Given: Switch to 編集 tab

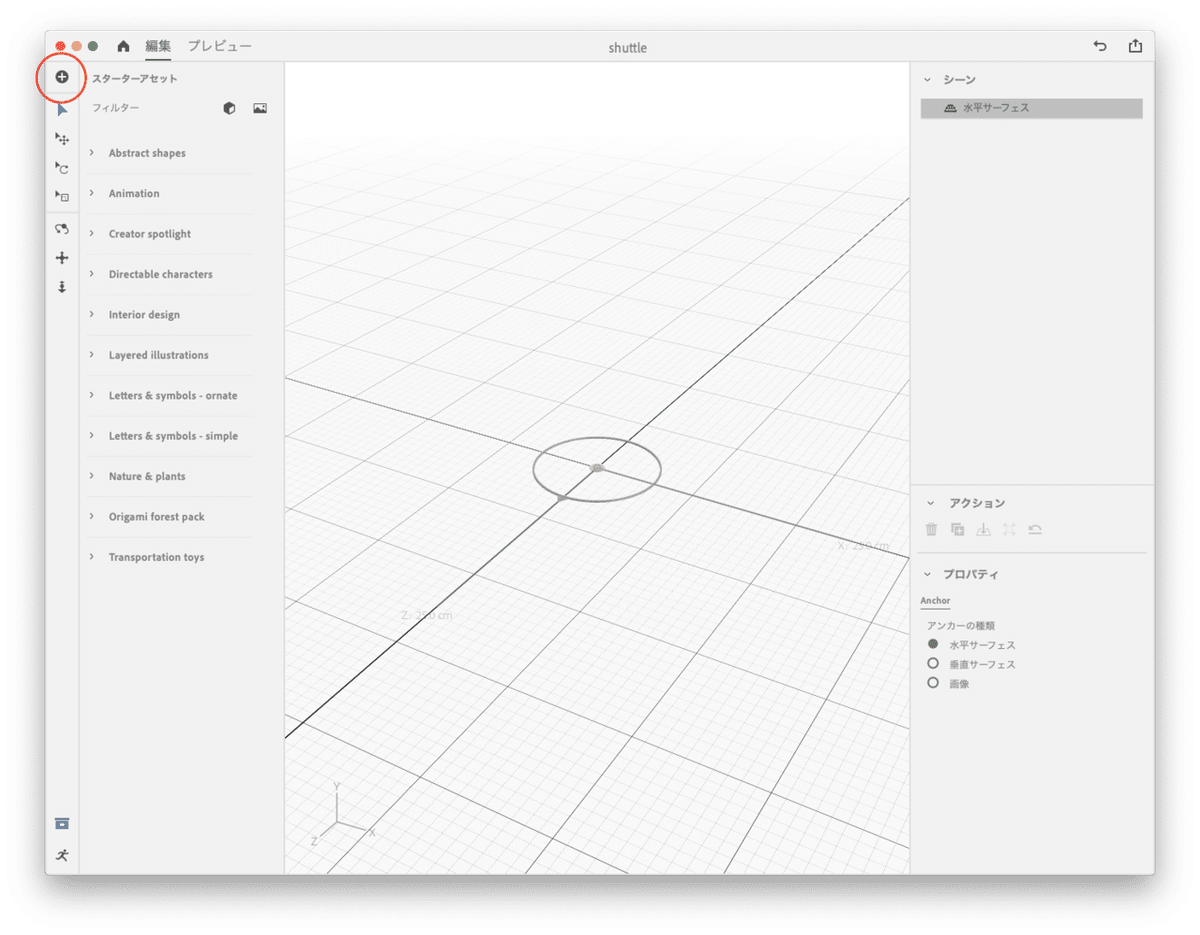Looking at the screenshot, I should pos(158,46).
